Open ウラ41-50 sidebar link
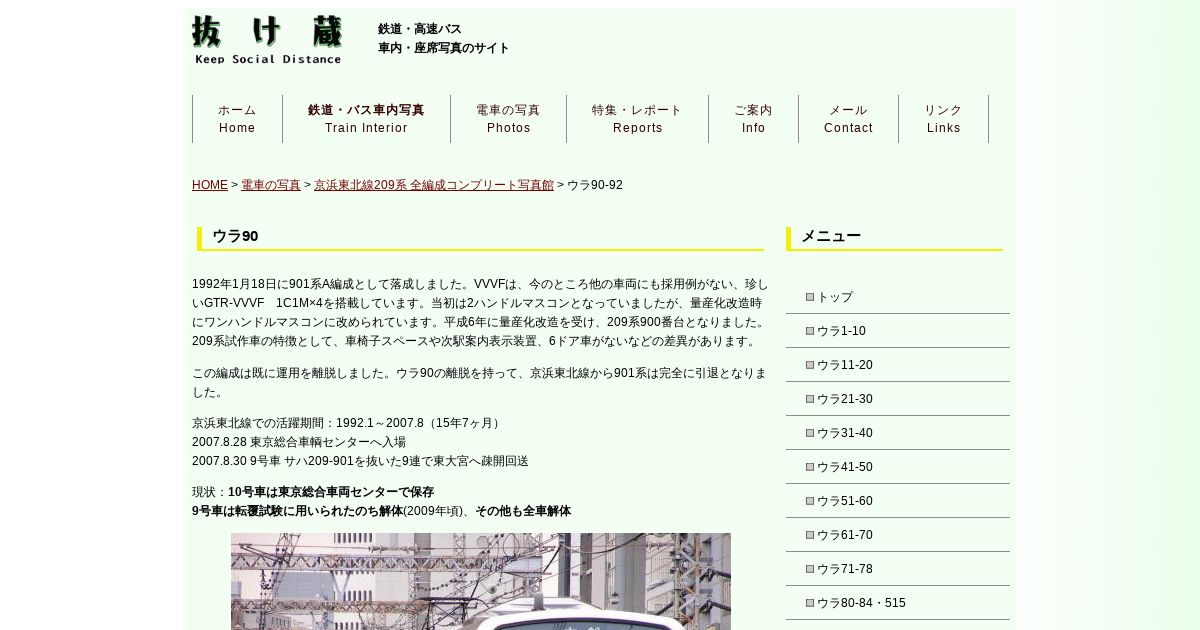 (898, 467)
